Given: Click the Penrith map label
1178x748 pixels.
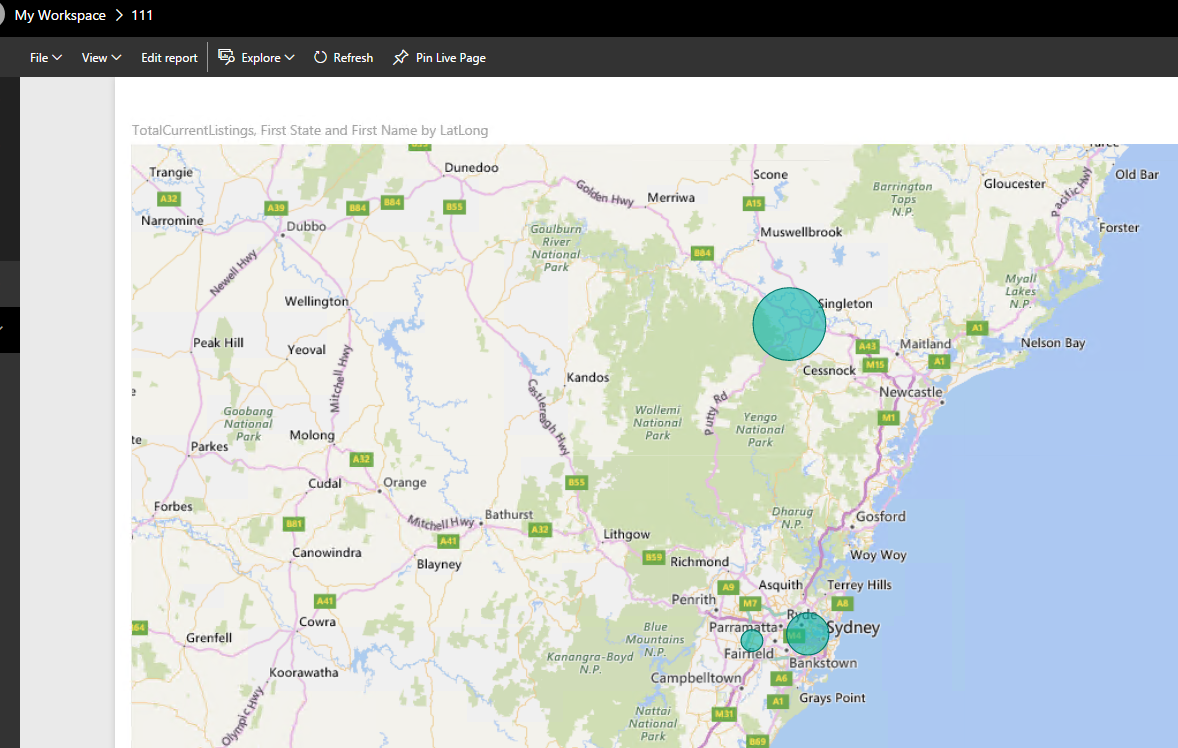Looking at the screenshot, I should [x=693, y=599].
